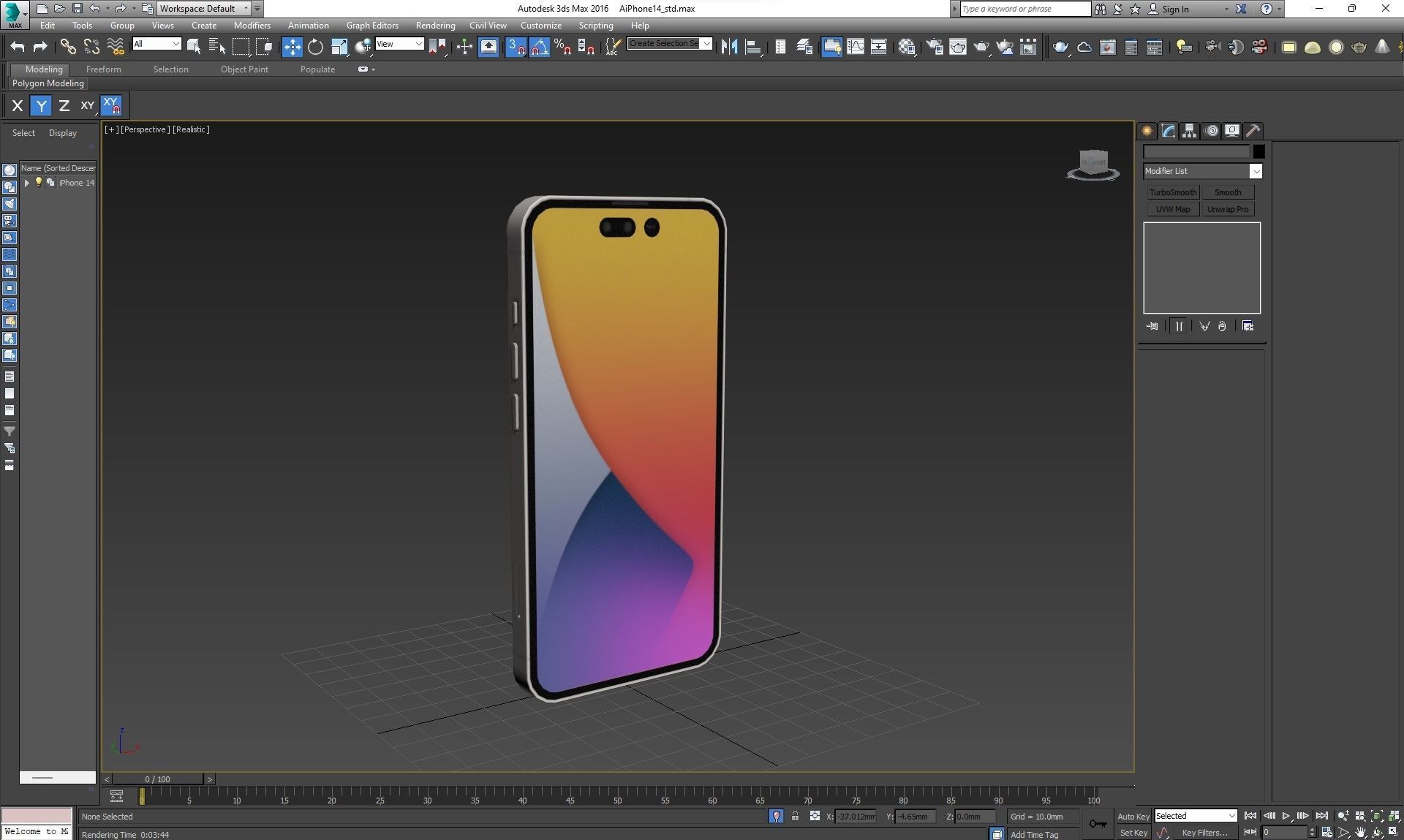Toggle the Percent Snap button
The width and height of the screenshot is (1404, 840).
coord(562,47)
